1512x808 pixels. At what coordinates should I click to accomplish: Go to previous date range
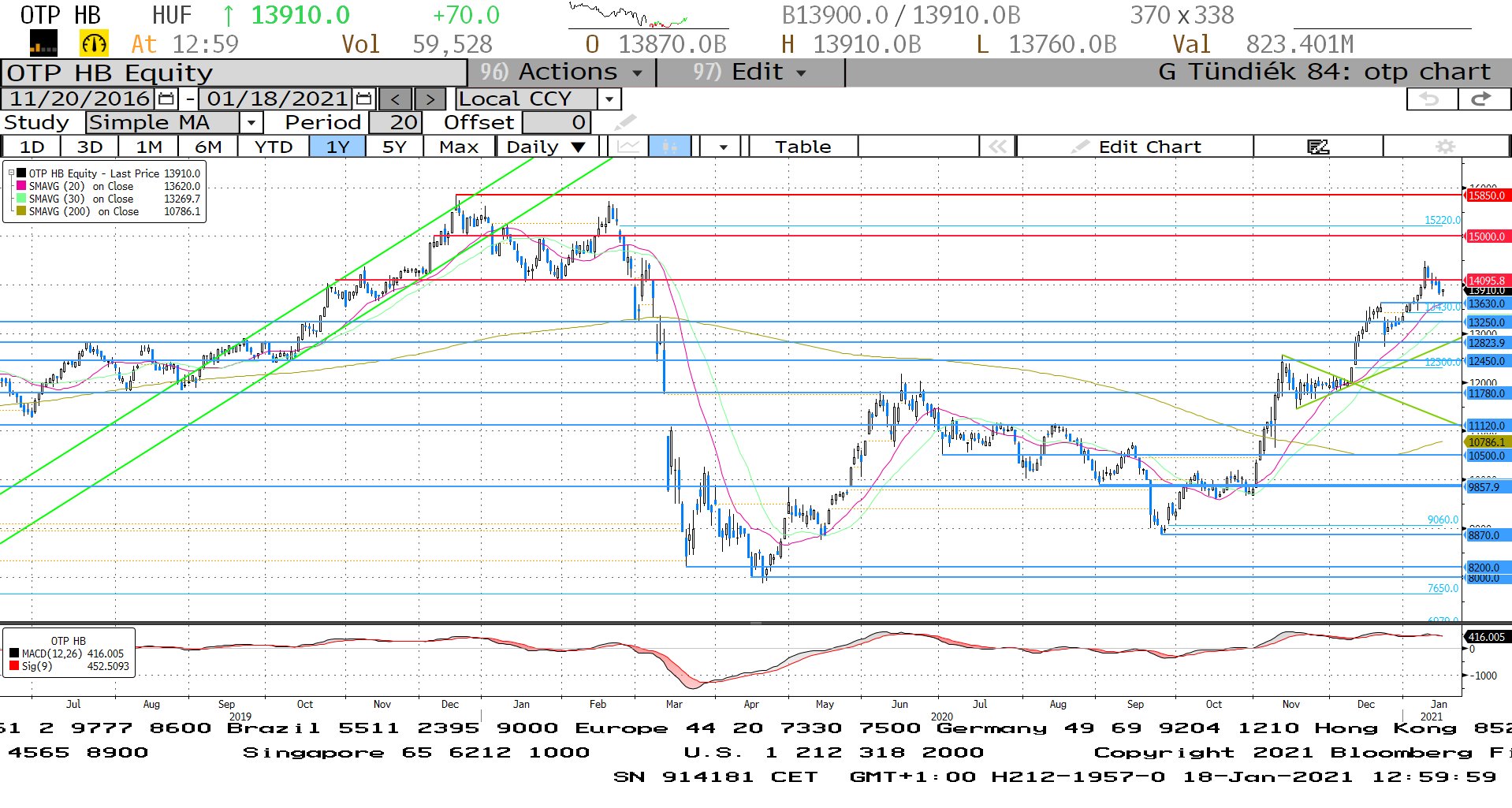pyautogui.click(x=395, y=99)
